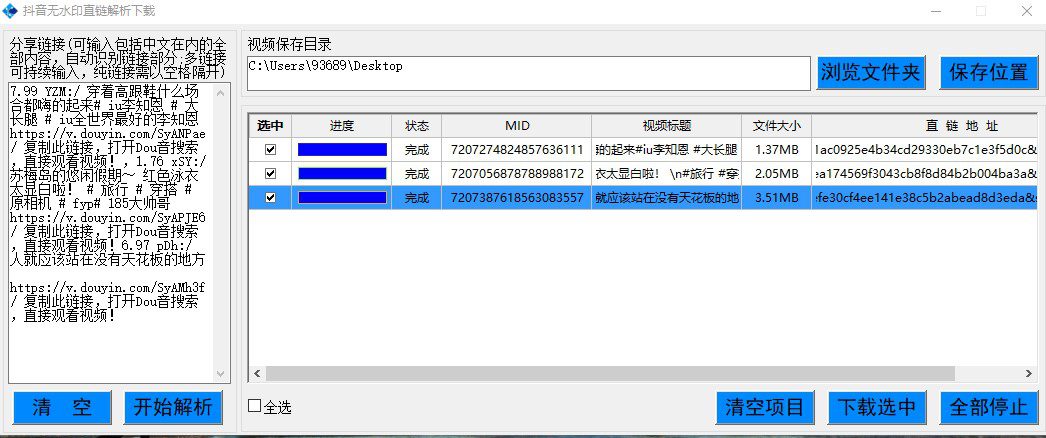Click the 1.37MB file size cell

[x=776, y=150]
